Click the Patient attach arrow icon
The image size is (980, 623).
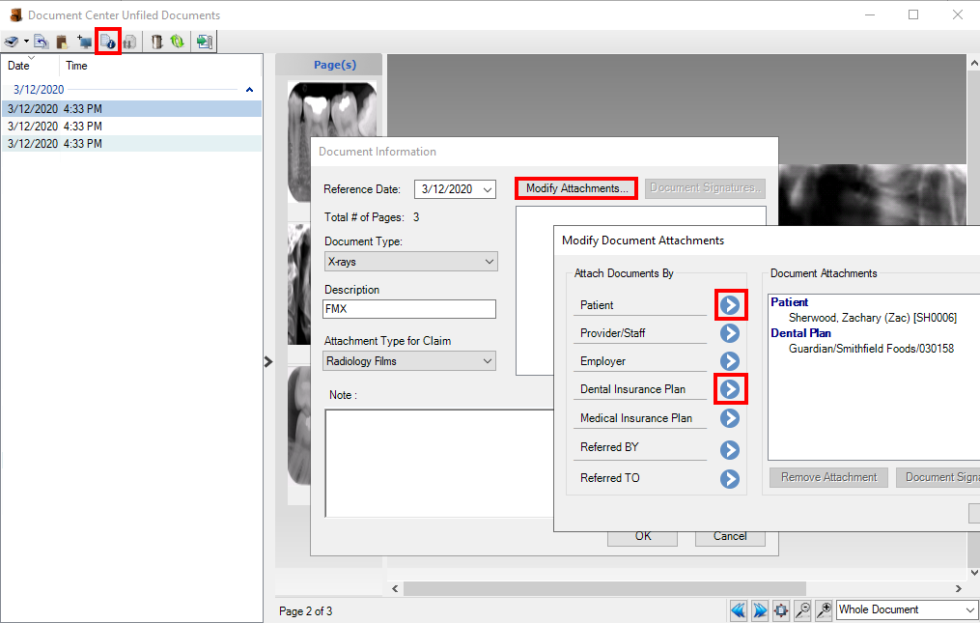point(730,305)
